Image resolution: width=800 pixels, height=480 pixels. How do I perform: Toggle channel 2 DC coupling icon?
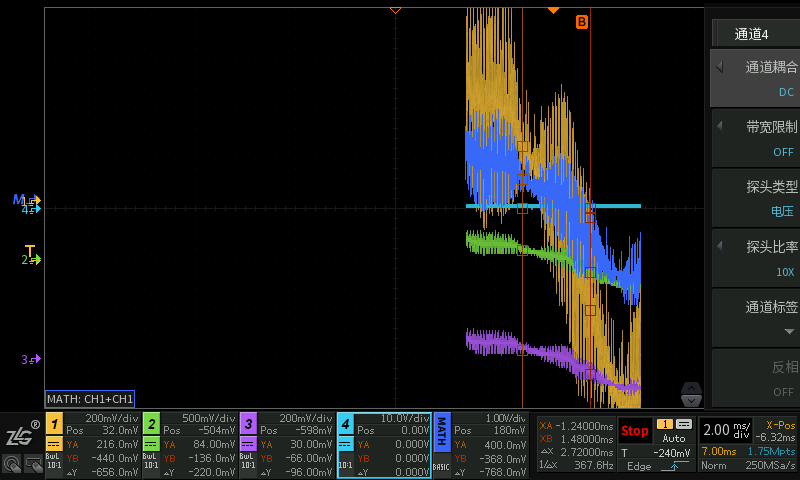point(152,444)
